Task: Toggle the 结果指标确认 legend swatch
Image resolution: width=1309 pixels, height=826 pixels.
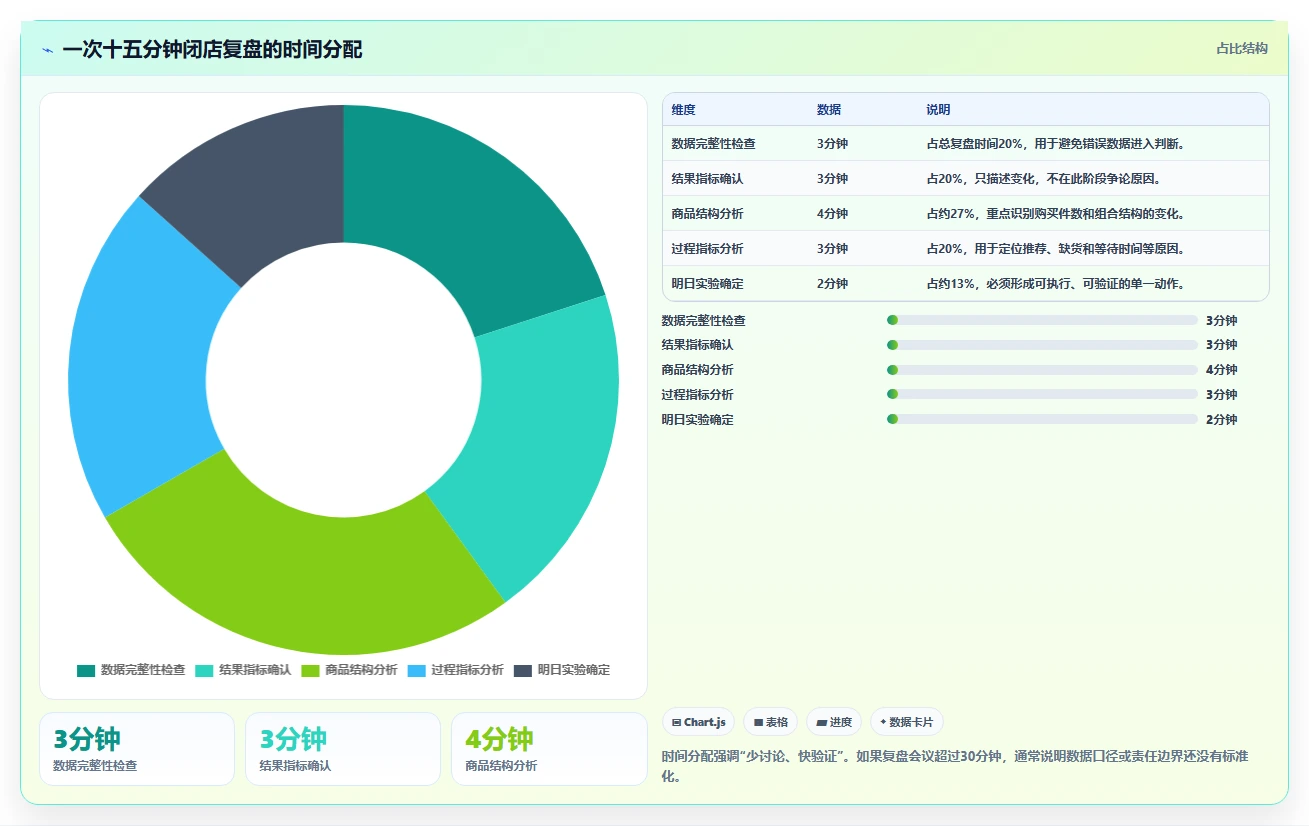Action: (x=204, y=670)
